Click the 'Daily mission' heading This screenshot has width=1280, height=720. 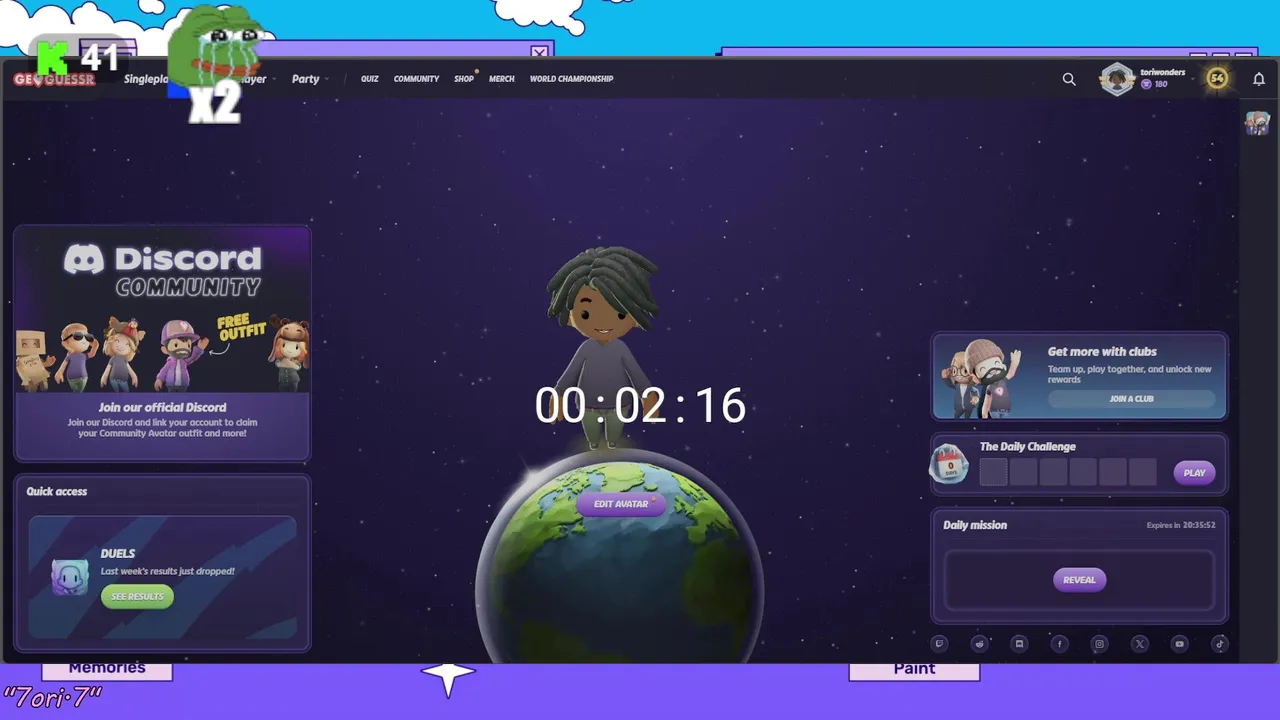(x=975, y=525)
